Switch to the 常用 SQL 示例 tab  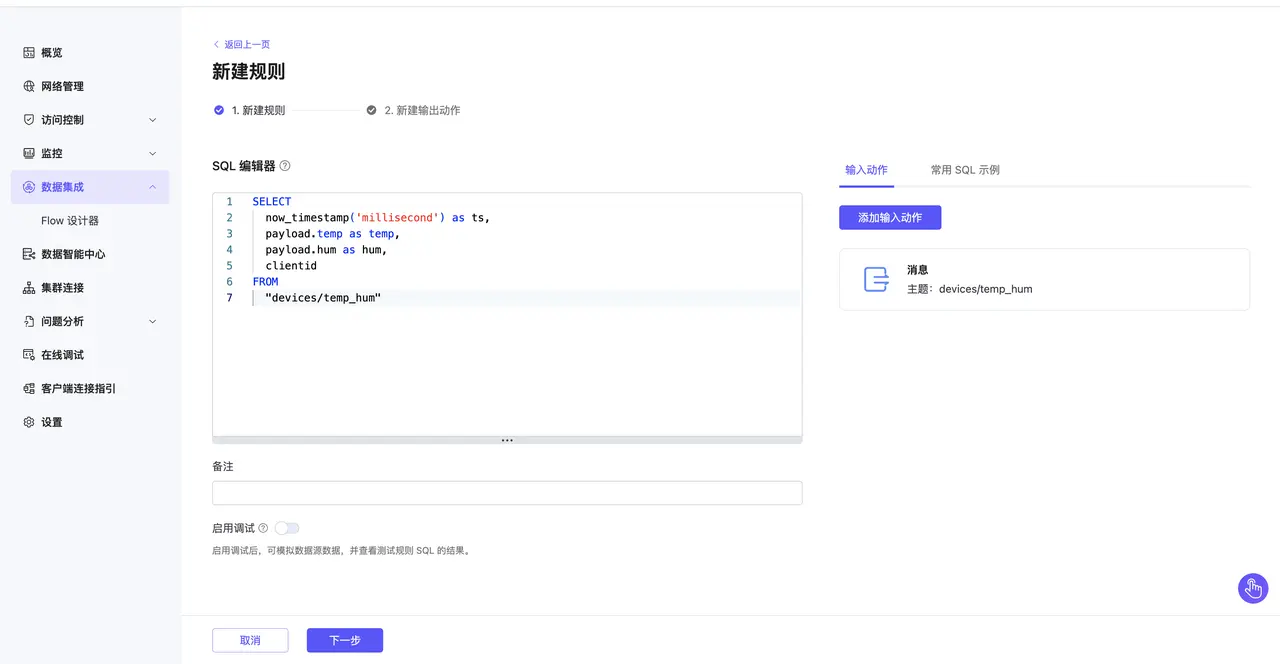point(965,170)
